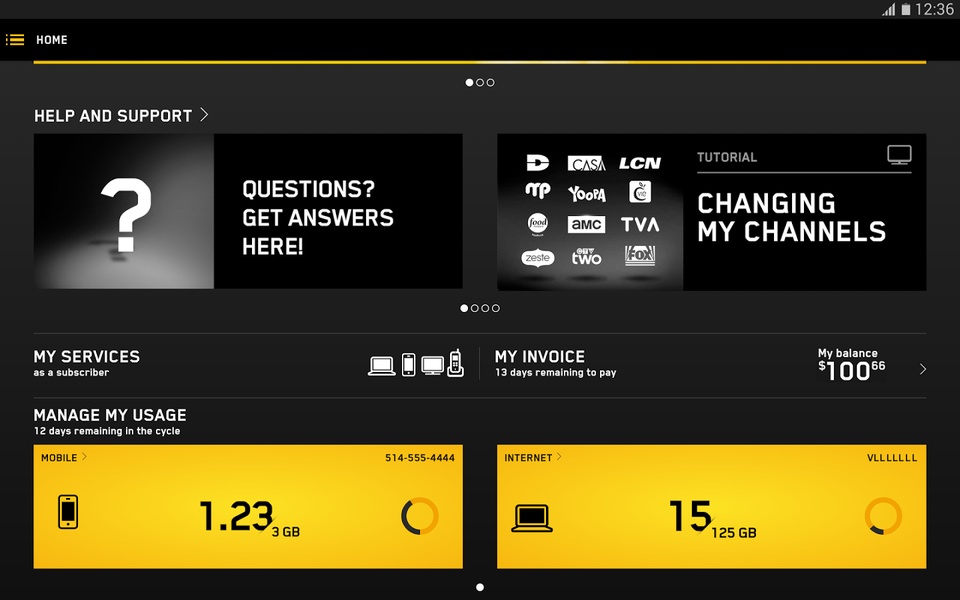
Task: Open the hamburger navigation menu
Action: point(15,40)
